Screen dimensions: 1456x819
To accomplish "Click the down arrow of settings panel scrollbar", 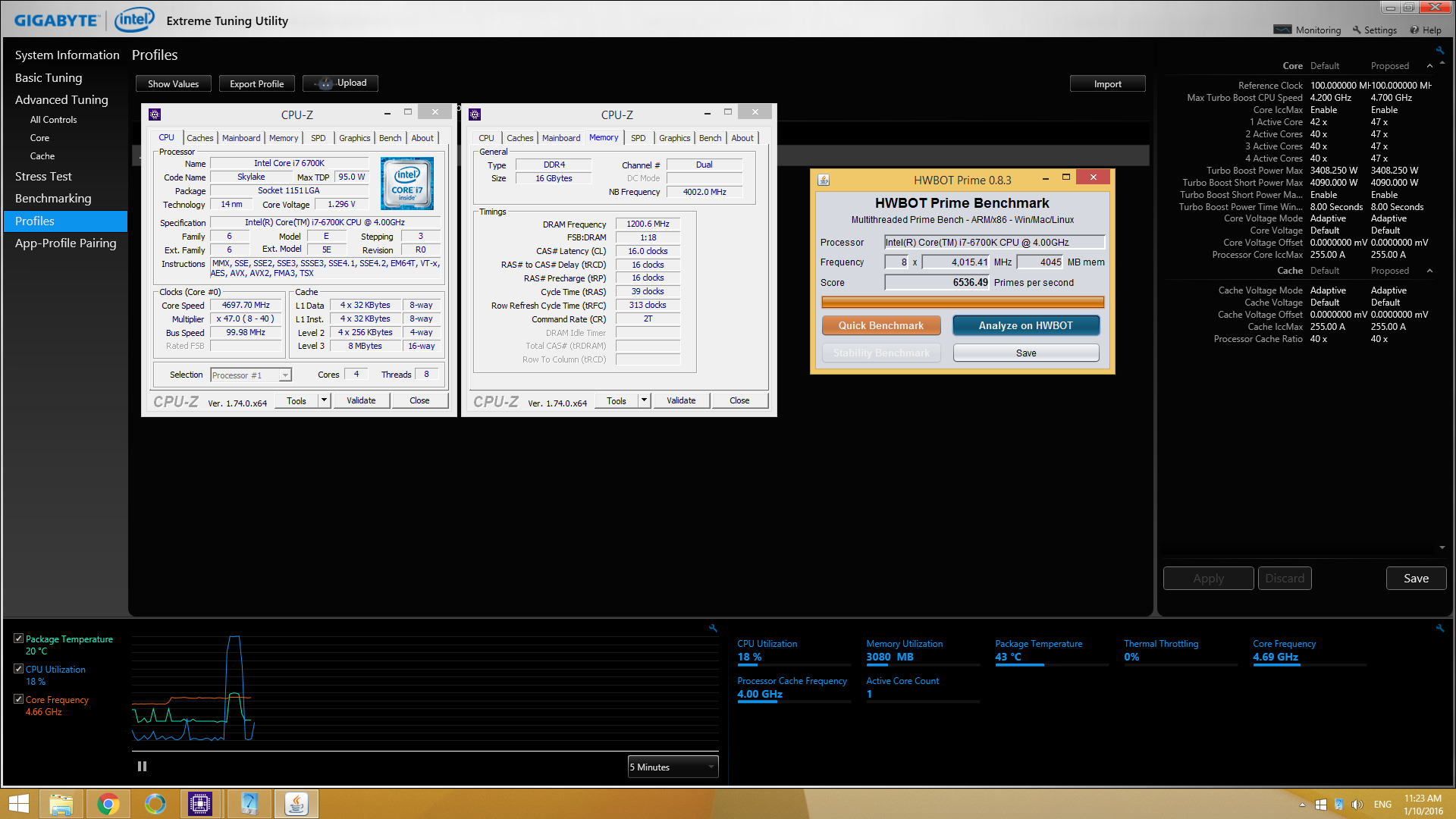I will coord(1442,548).
